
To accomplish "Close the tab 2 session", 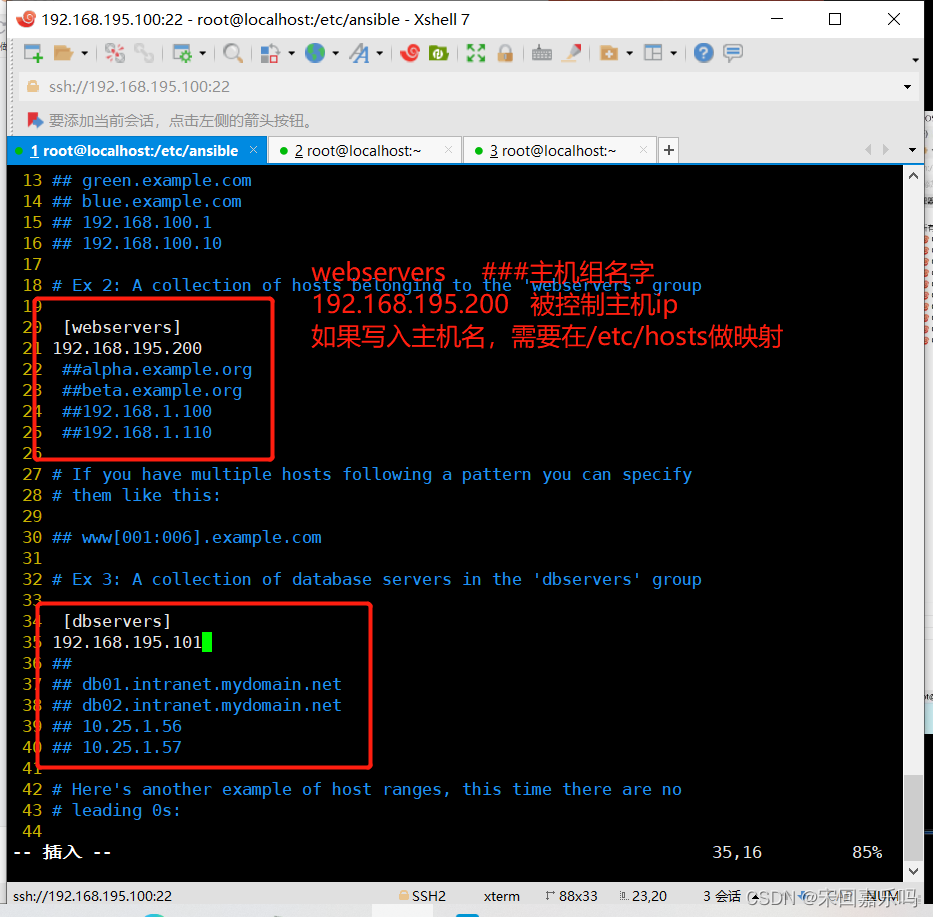I will tap(449, 150).
